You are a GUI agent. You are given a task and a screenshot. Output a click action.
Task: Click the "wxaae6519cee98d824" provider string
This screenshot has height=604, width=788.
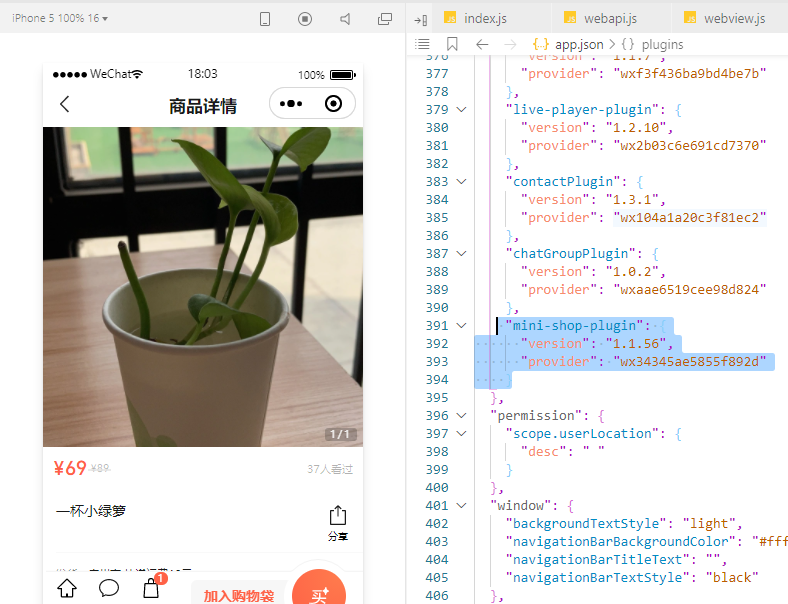[x=690, y=289]
